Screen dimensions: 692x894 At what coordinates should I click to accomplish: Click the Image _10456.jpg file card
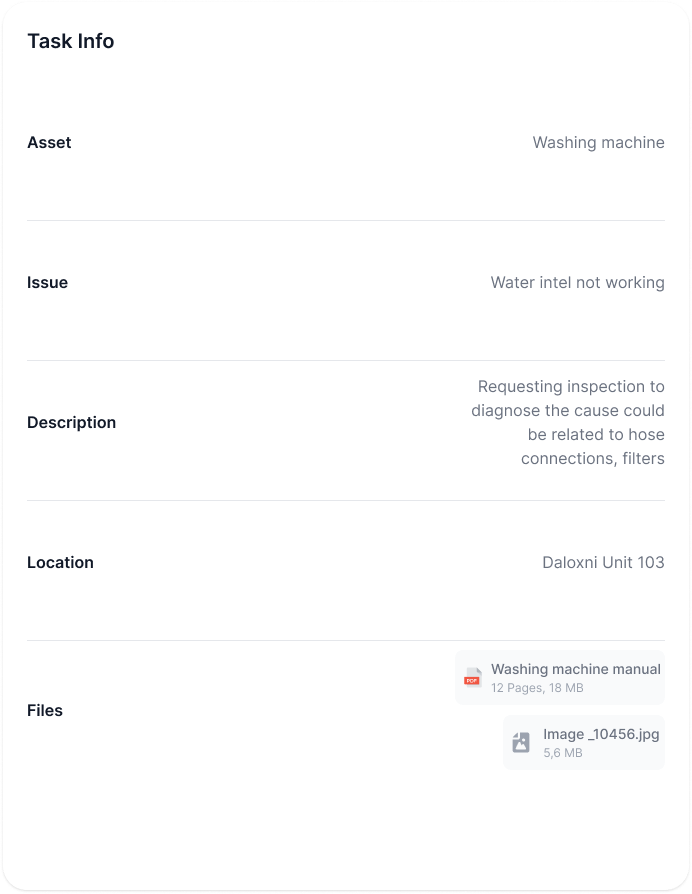(x=584, y=743)
